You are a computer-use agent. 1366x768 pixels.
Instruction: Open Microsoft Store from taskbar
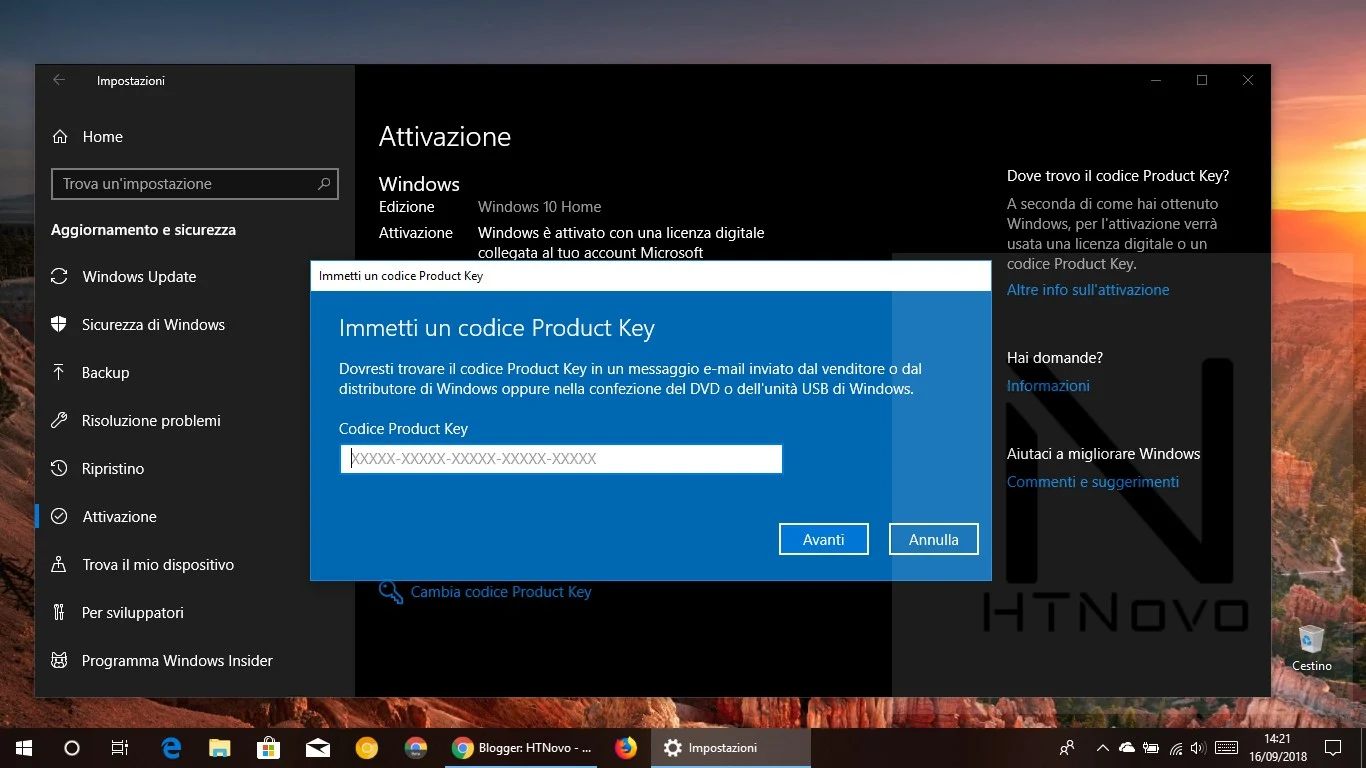[x=268, y=748]
